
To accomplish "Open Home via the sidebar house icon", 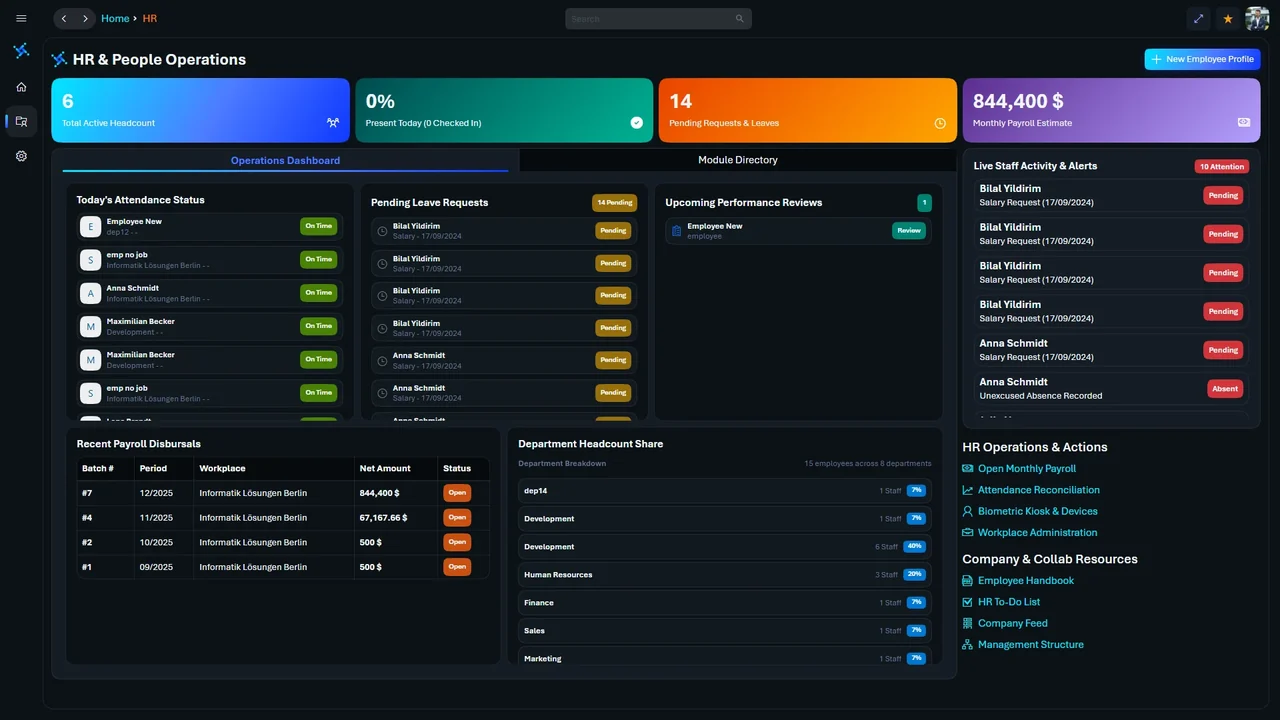I will click(21, 87).
